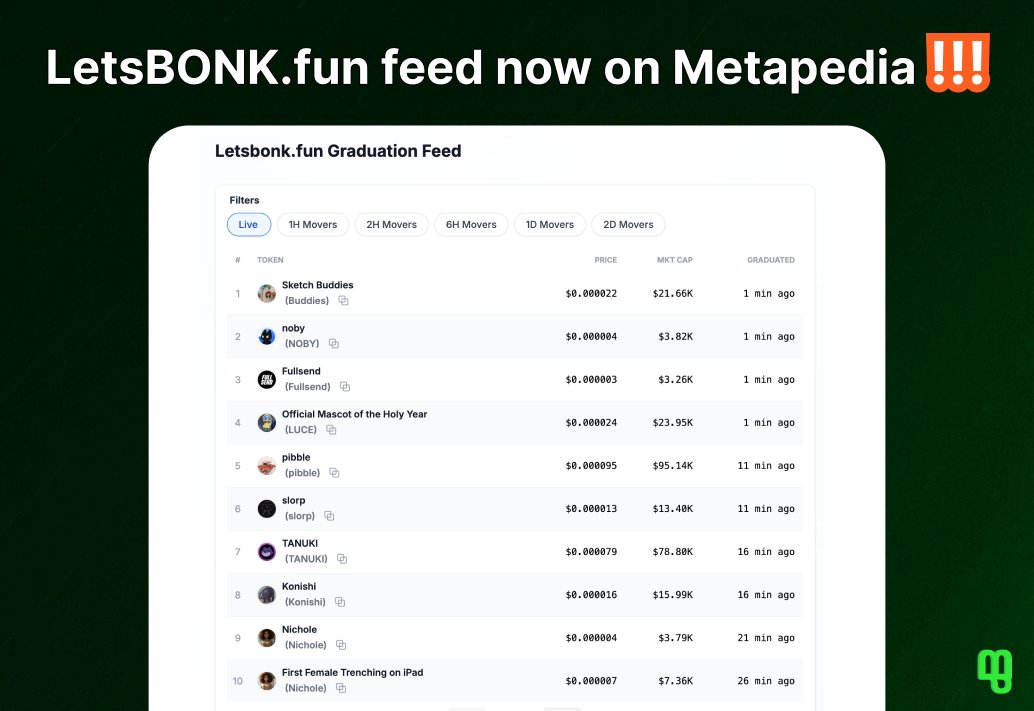
Task: Copy the pibble token address
Action: (333, 472)
